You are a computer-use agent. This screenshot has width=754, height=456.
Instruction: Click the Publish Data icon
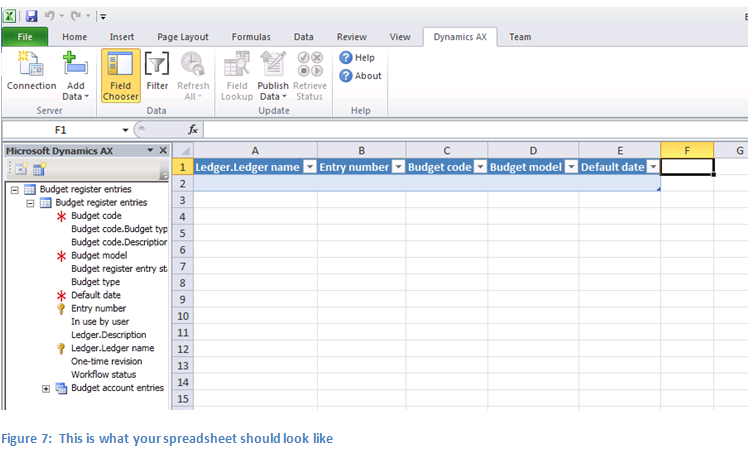272,66
